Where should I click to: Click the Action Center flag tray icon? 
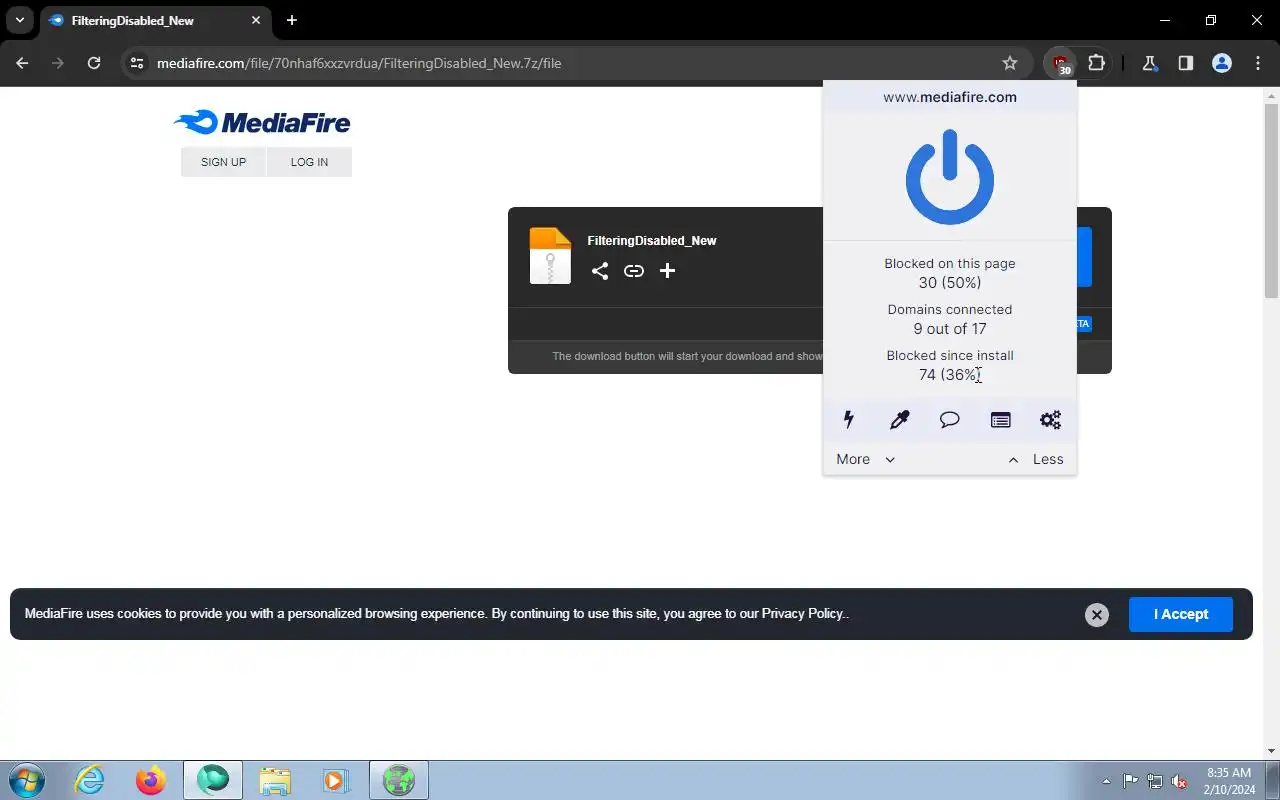(x=1131, y=781)
